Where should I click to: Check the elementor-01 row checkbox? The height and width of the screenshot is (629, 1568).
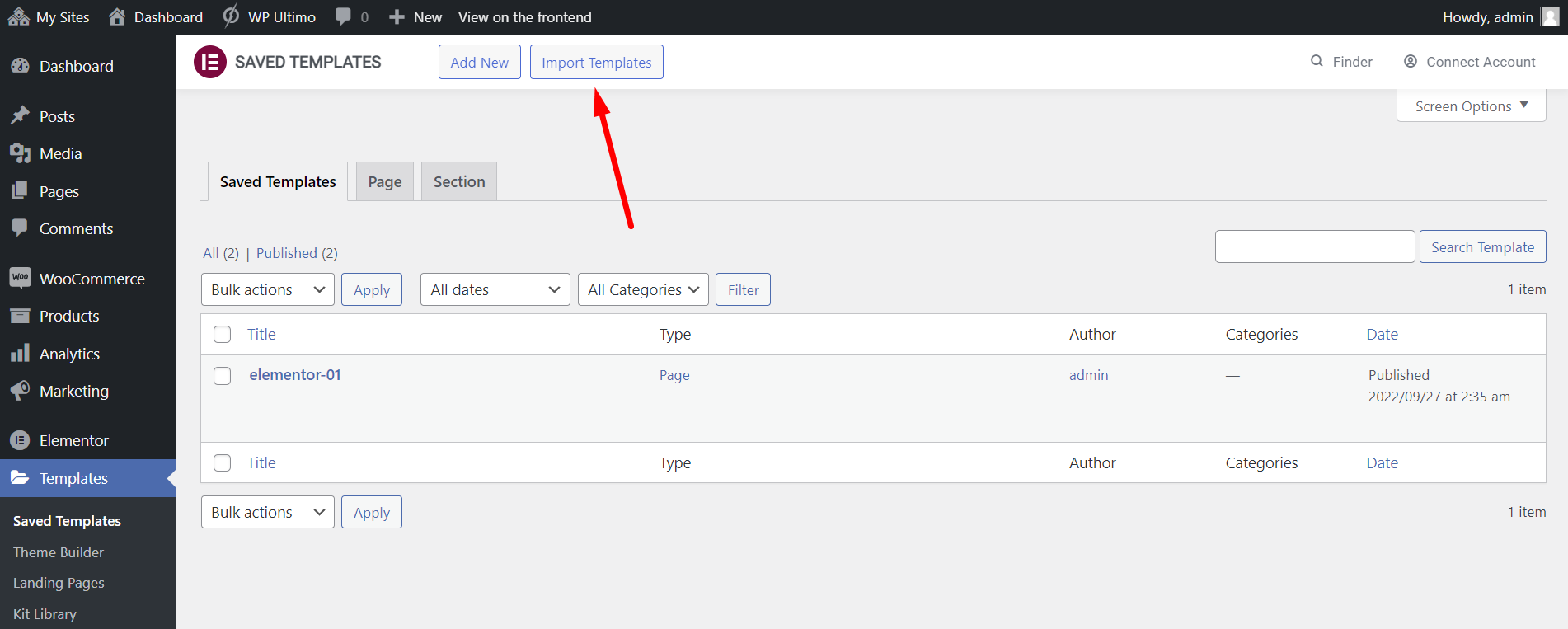(x=223, y=376)
